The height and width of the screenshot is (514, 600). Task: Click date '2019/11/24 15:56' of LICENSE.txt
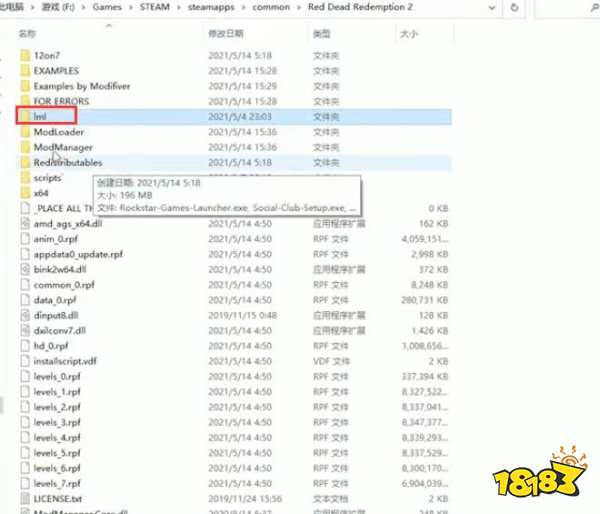[245, 499]
